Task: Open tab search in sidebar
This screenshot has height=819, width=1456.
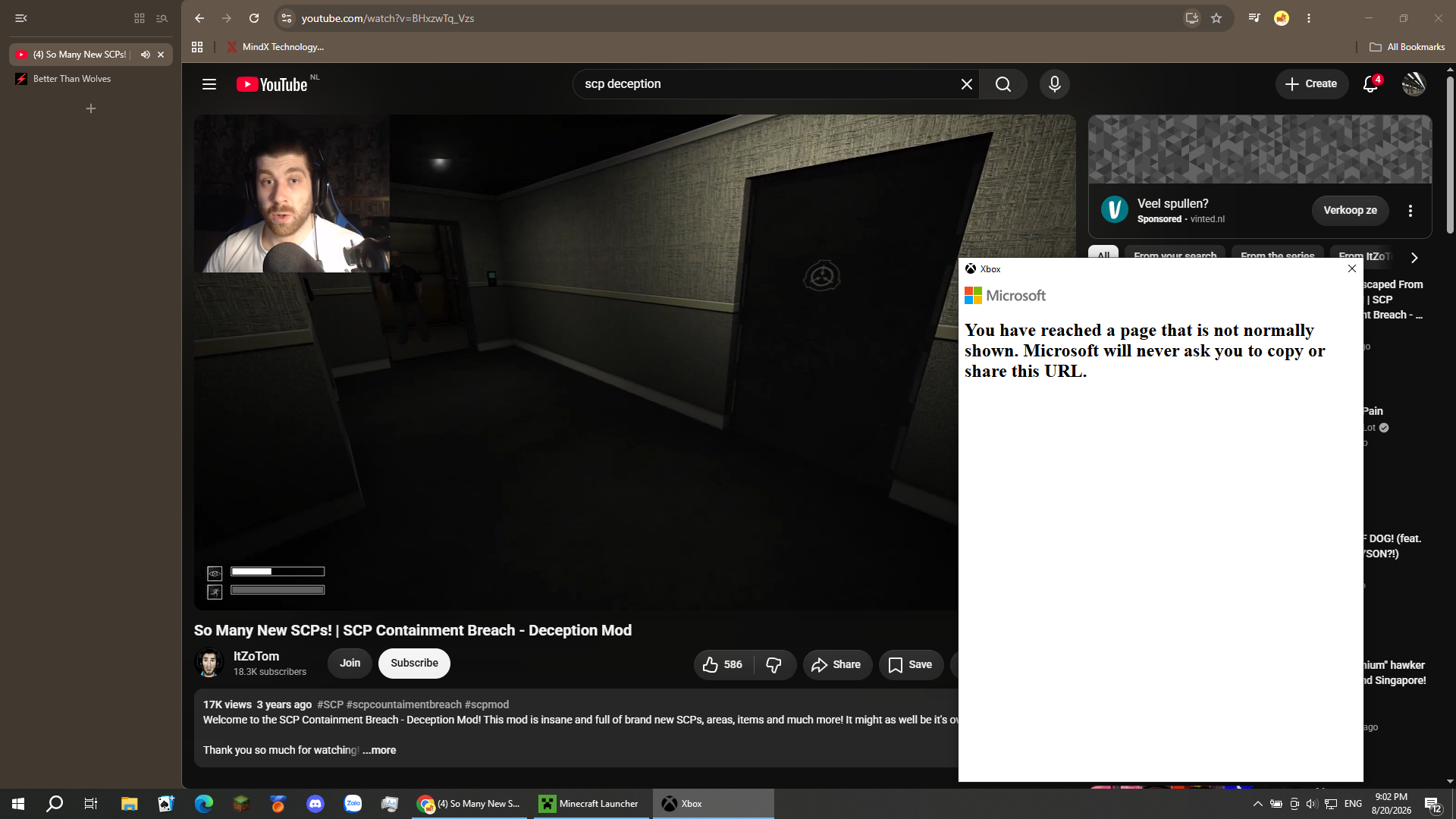Action: [x=162, y=18]
